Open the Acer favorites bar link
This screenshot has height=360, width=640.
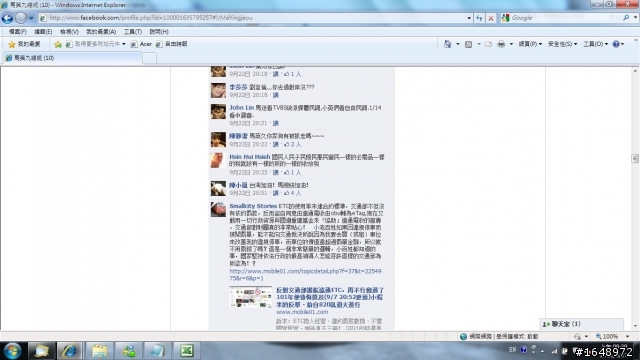pos(141,44)
